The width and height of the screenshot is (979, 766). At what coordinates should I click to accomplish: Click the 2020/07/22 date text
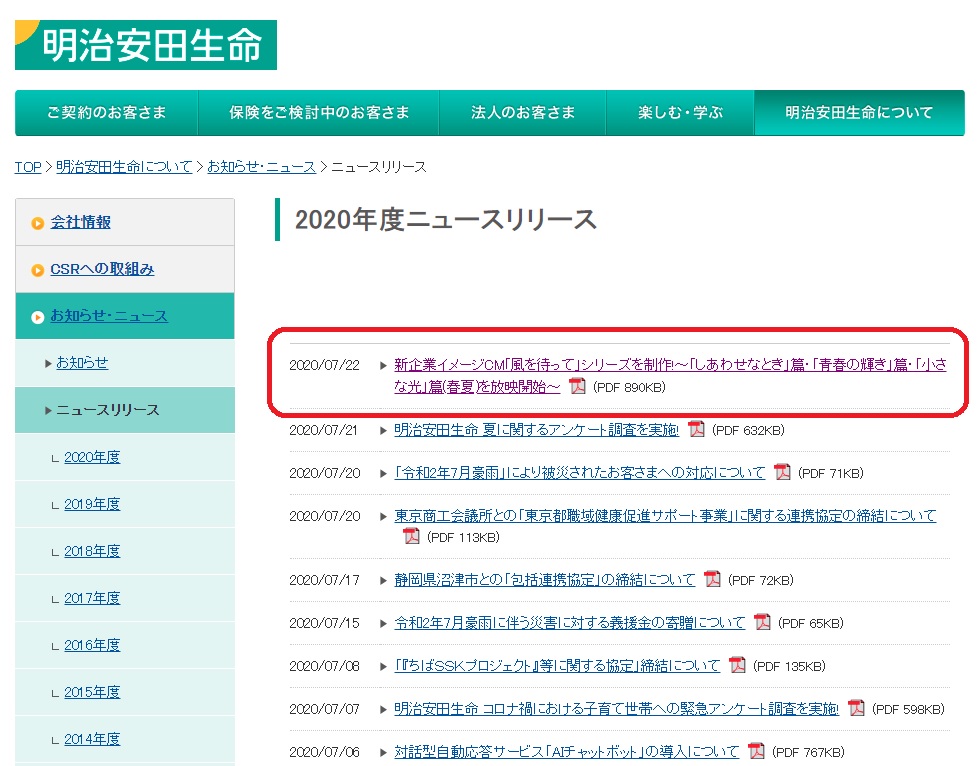325,365
